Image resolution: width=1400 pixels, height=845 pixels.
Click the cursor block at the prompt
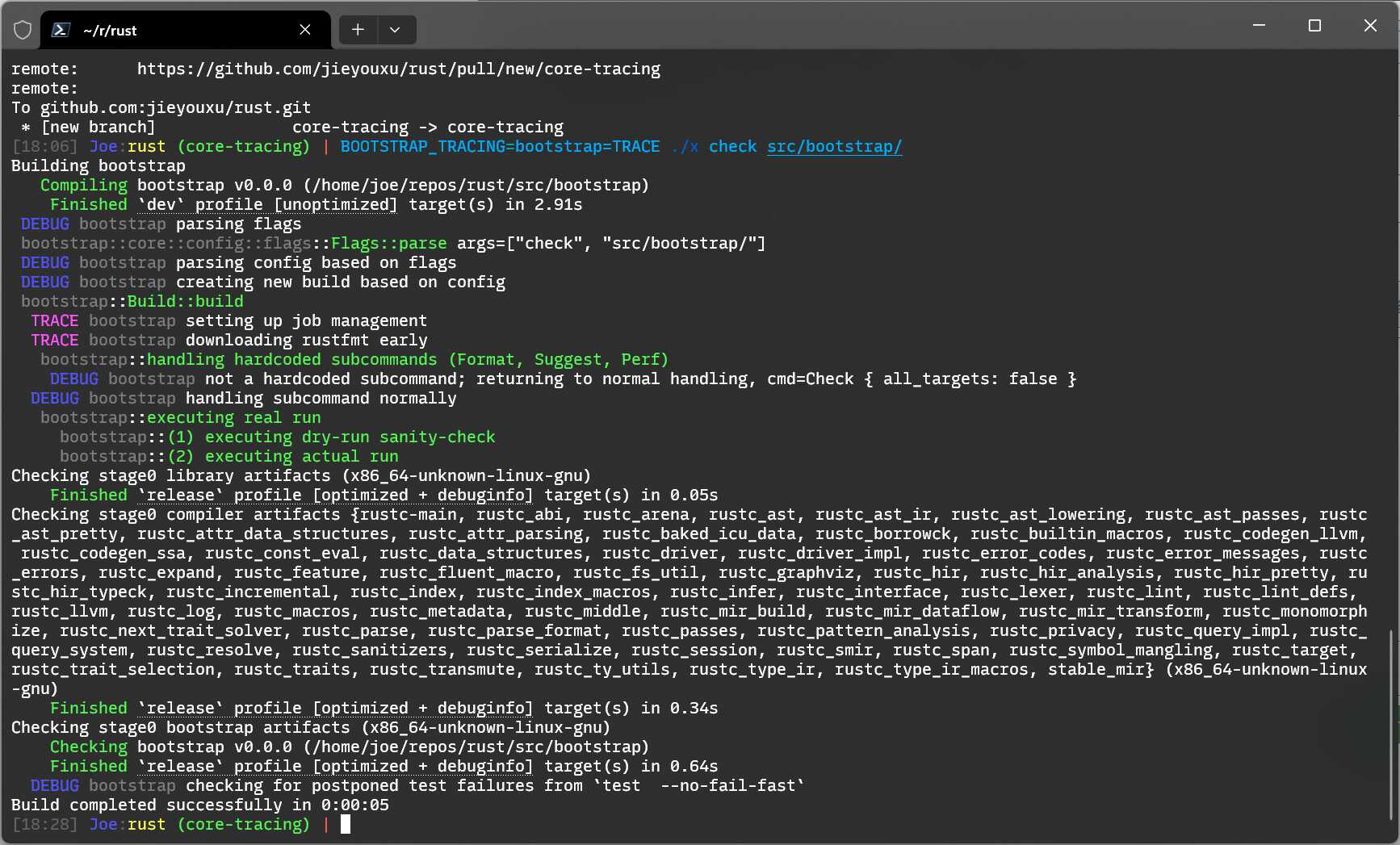click(x=346, y=824)
